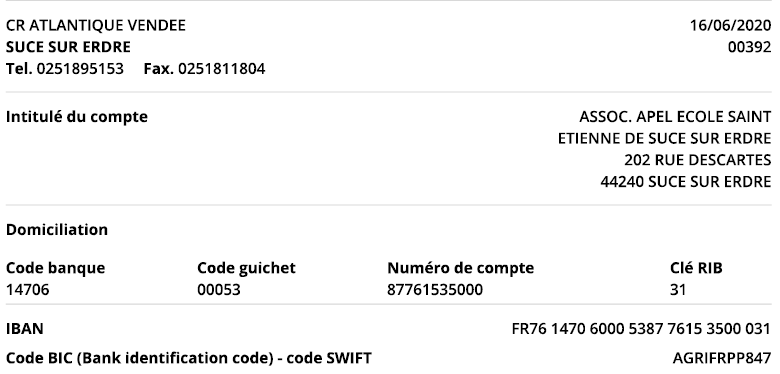Click the Domiciliation heading
Viewport: 780px width, 374px height.
pyautogui.click(x=57, y=230)
